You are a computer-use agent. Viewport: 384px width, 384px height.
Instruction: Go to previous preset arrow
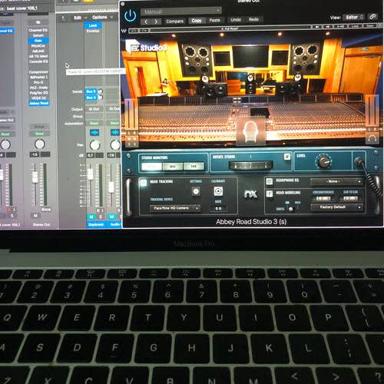tap(146, 21)
